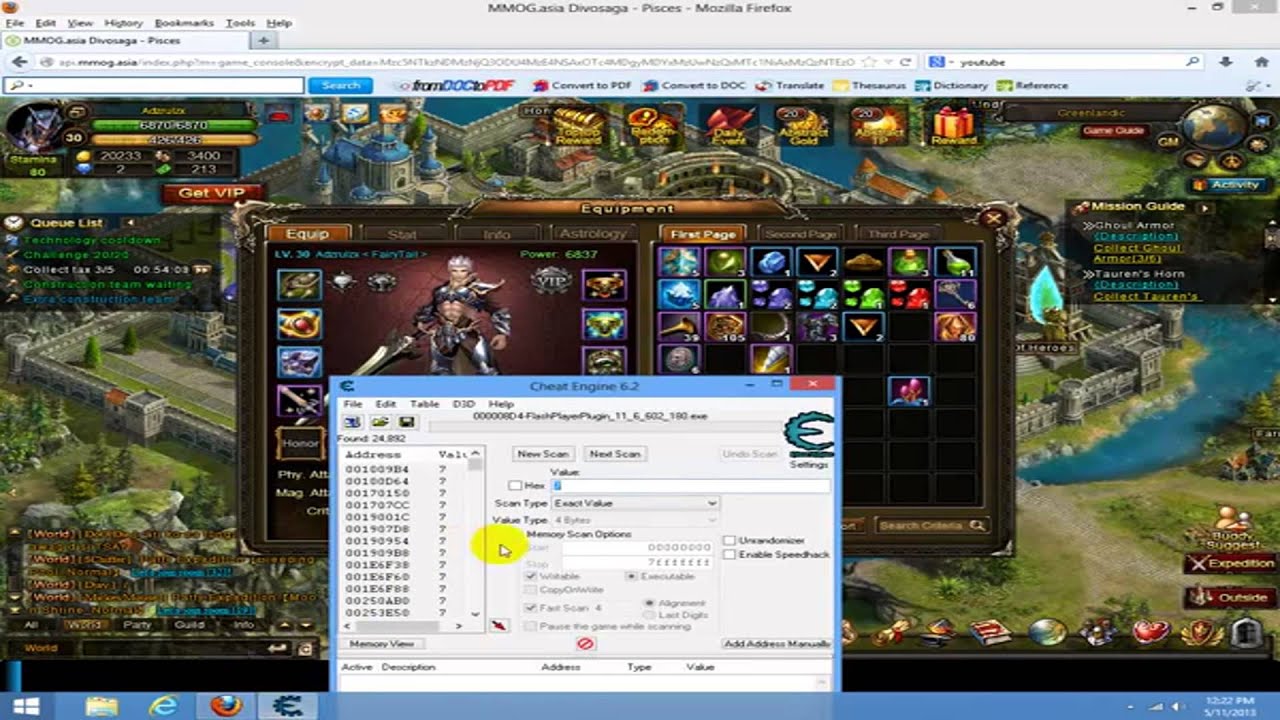Enable the Unrandomizer checkbox
Screen dimensions: 1280x720
[729, 540]
